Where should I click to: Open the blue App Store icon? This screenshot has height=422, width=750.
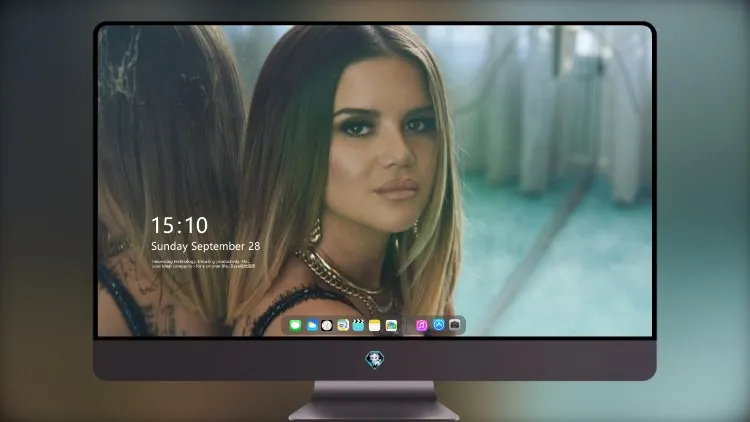(x=439, y=325)
